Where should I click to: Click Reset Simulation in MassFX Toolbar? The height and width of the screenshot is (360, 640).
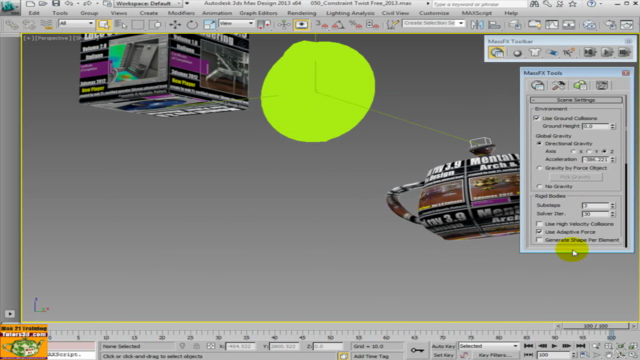coord(590,53)
